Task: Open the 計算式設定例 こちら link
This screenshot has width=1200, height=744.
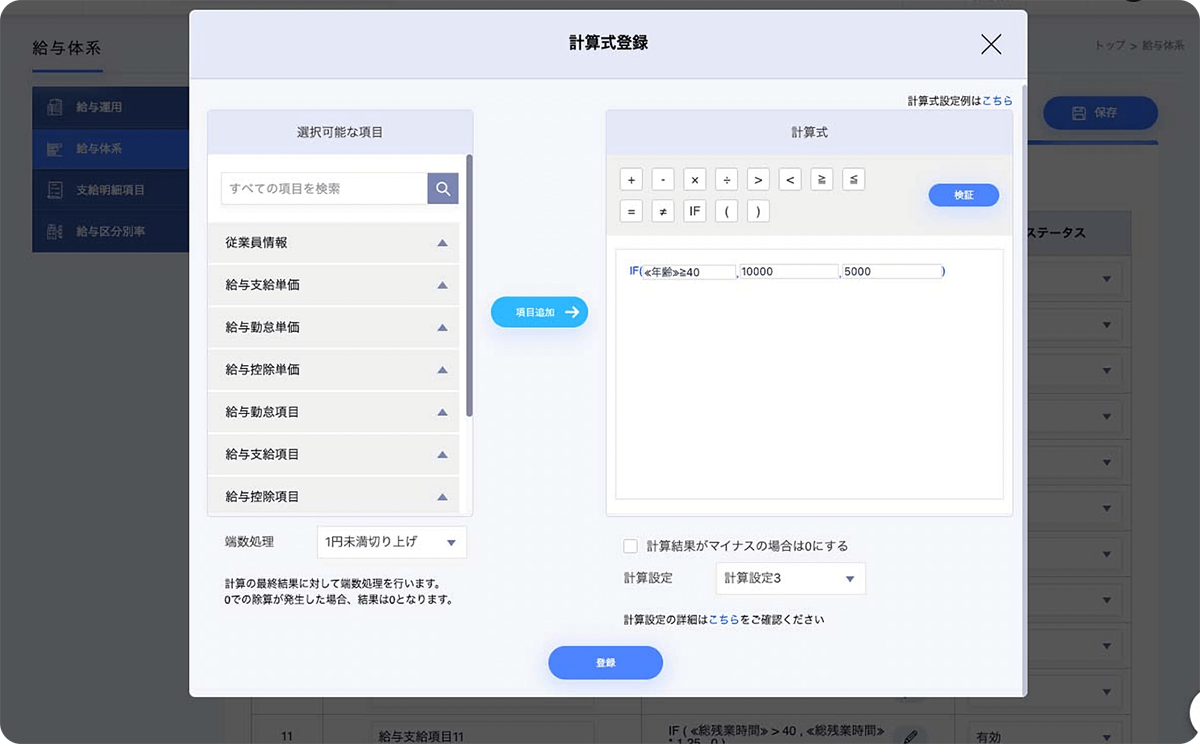Action: [x=997, y=101]
